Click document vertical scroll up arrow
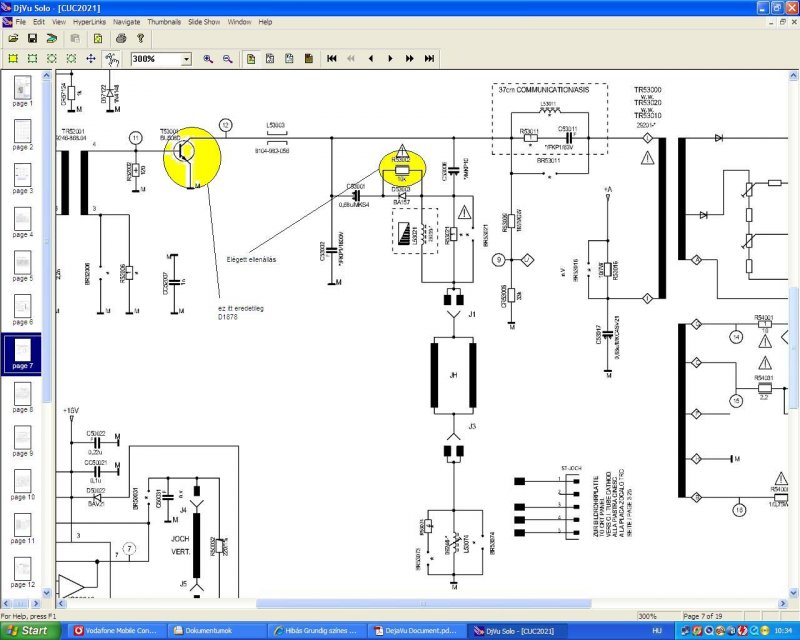The width and height of the screenshot is (800, 640). (x=793, y=76)
